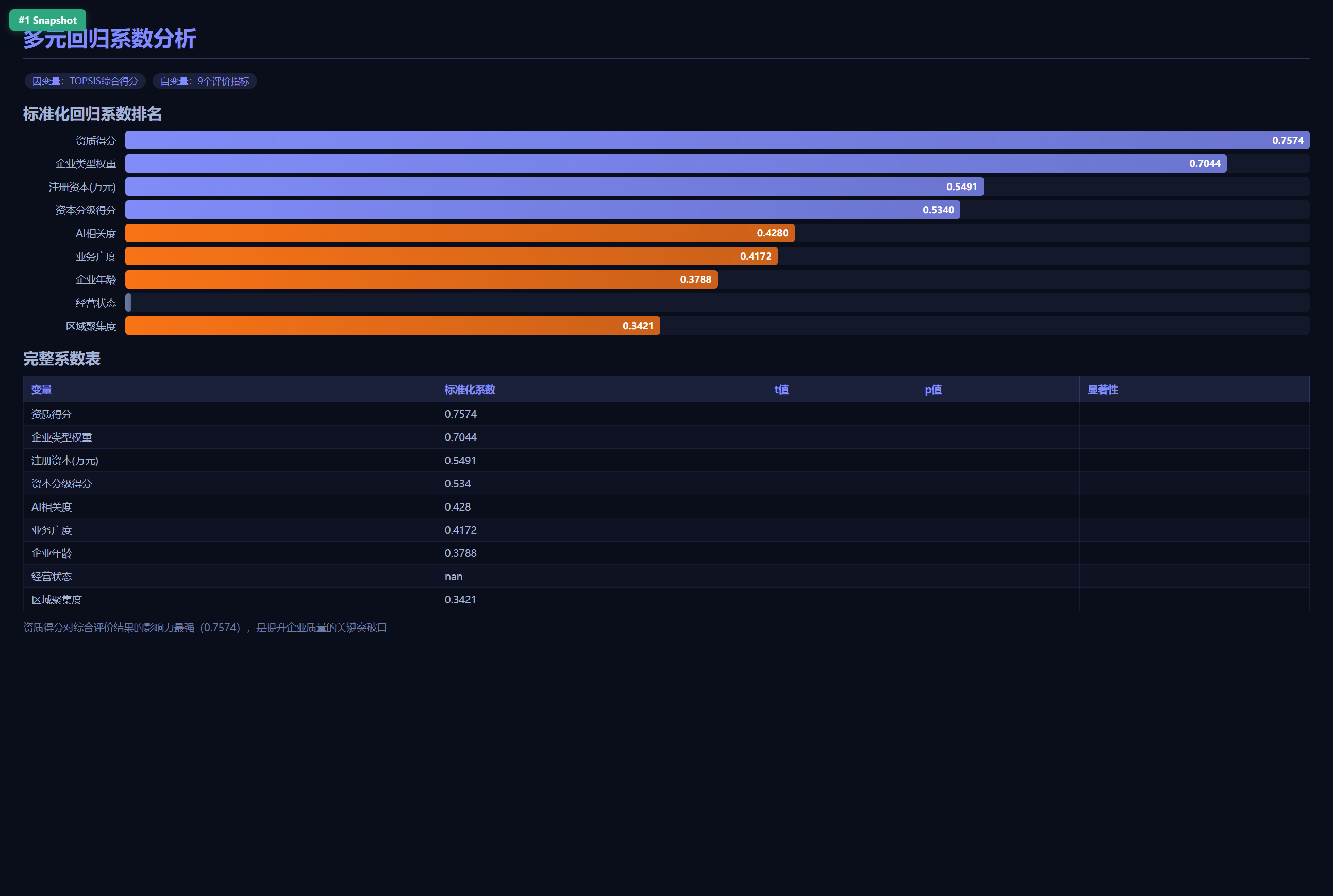
Task: Select the 区域聚集度 row in coefficient table
Action: click(666, 599)
